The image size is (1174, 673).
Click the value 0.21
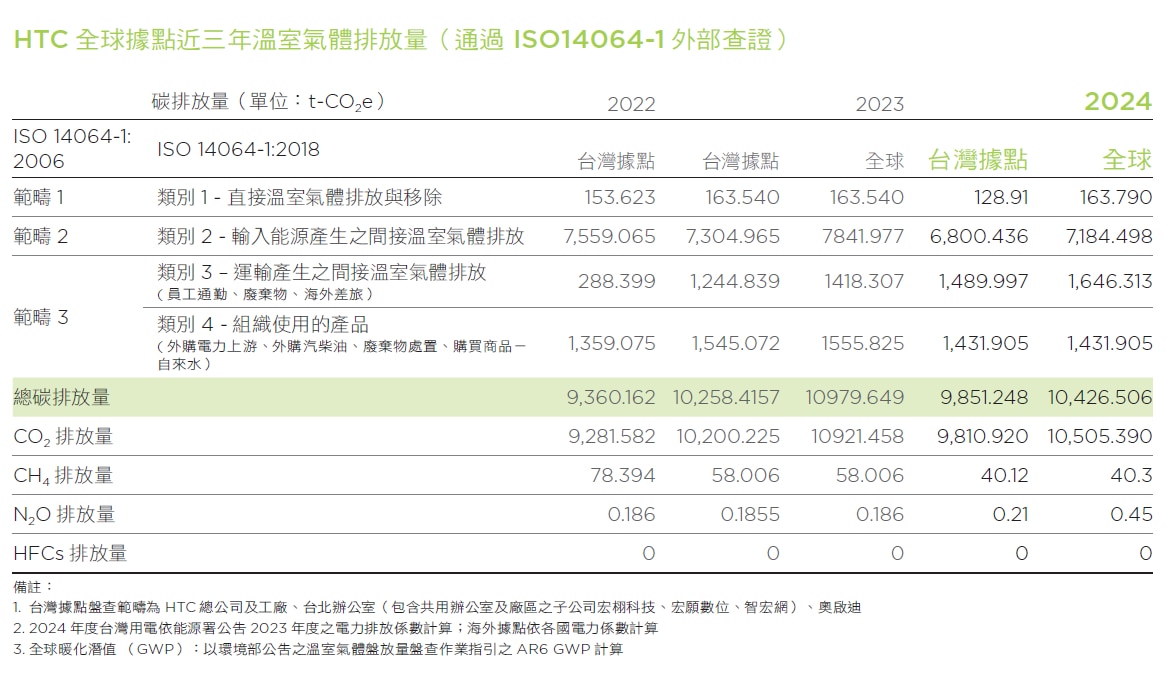1010,514
